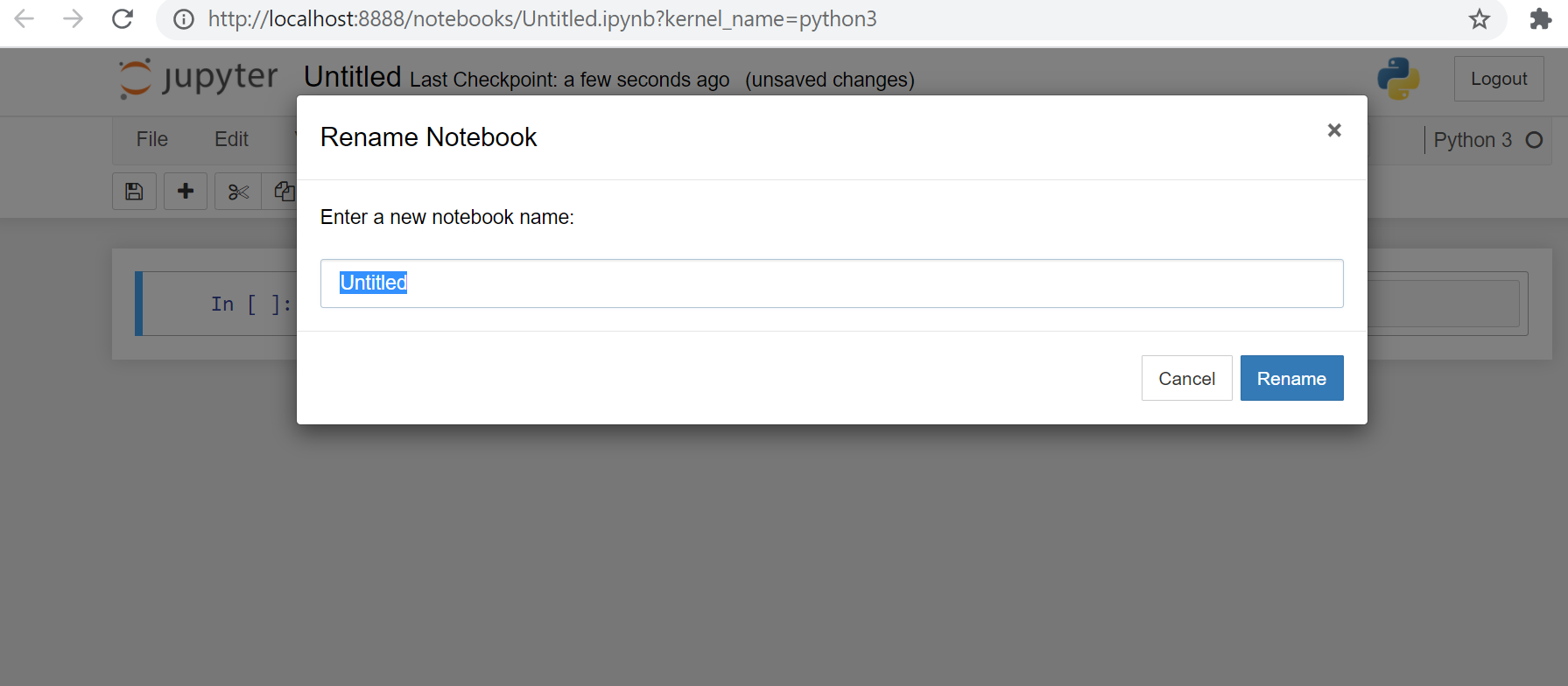Screen dimensions: 1568x686
Task: Click the Logout button
Action: pyautogui.click(x=1499, y=79)
